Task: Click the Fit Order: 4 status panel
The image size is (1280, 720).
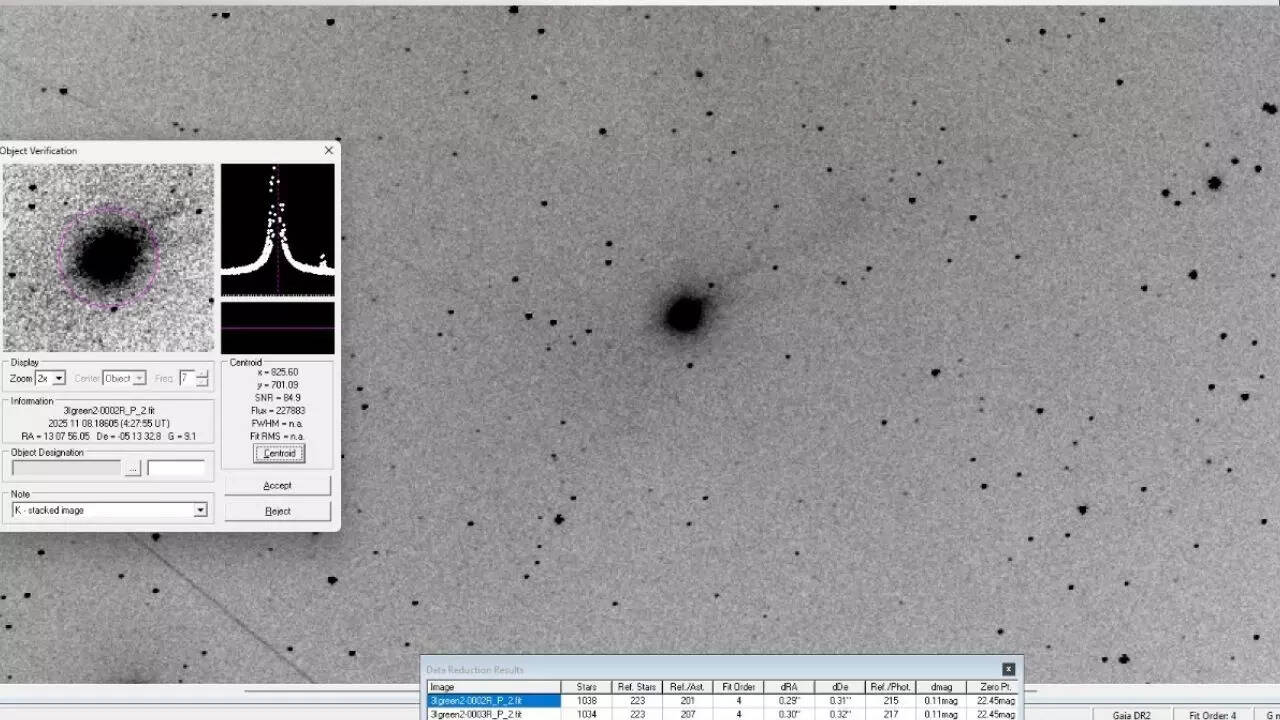Action: 1213,714
